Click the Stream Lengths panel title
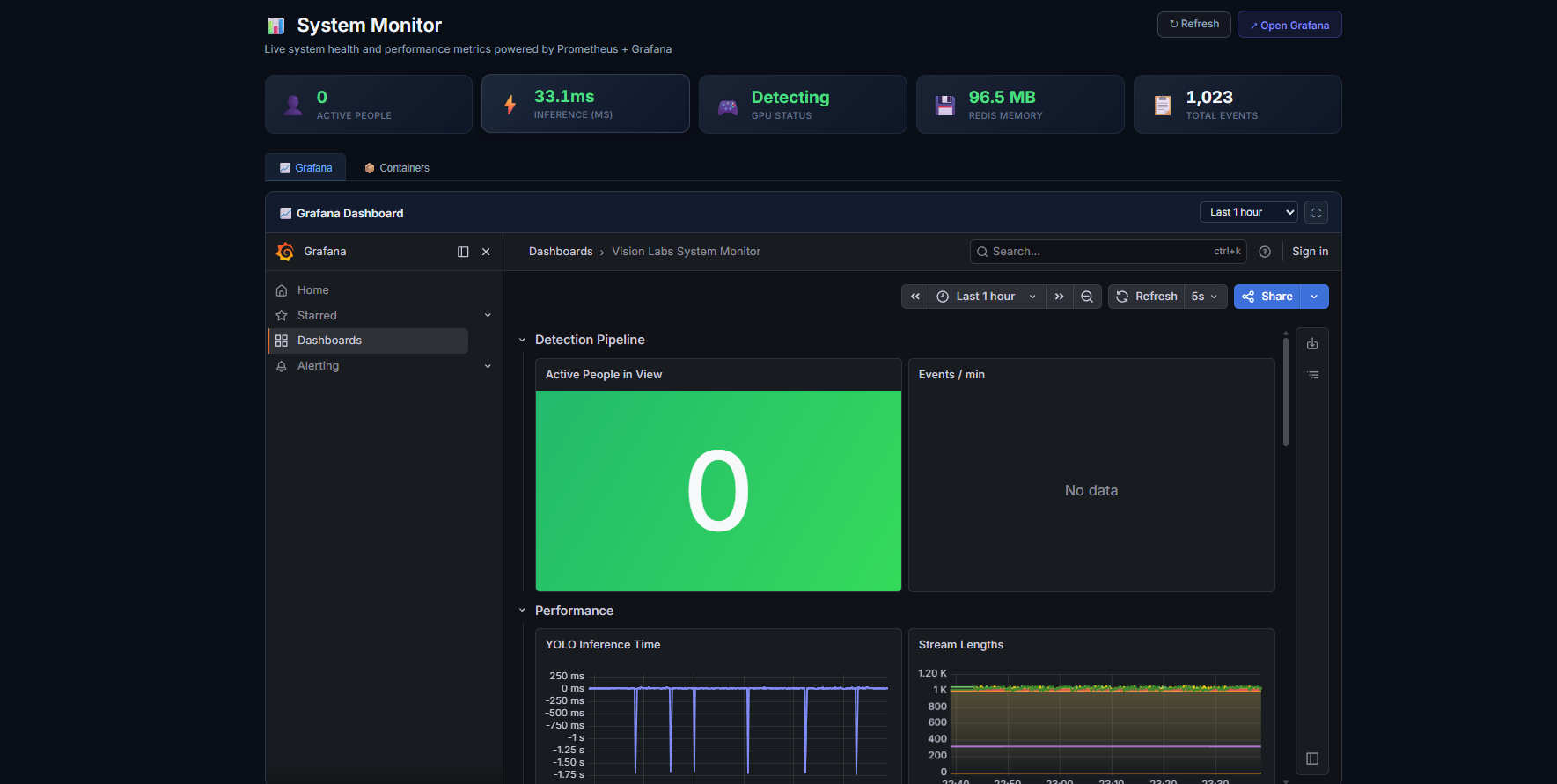This screenshot has width=1557, height=784. pyautogui.click(x=960, y=645)
